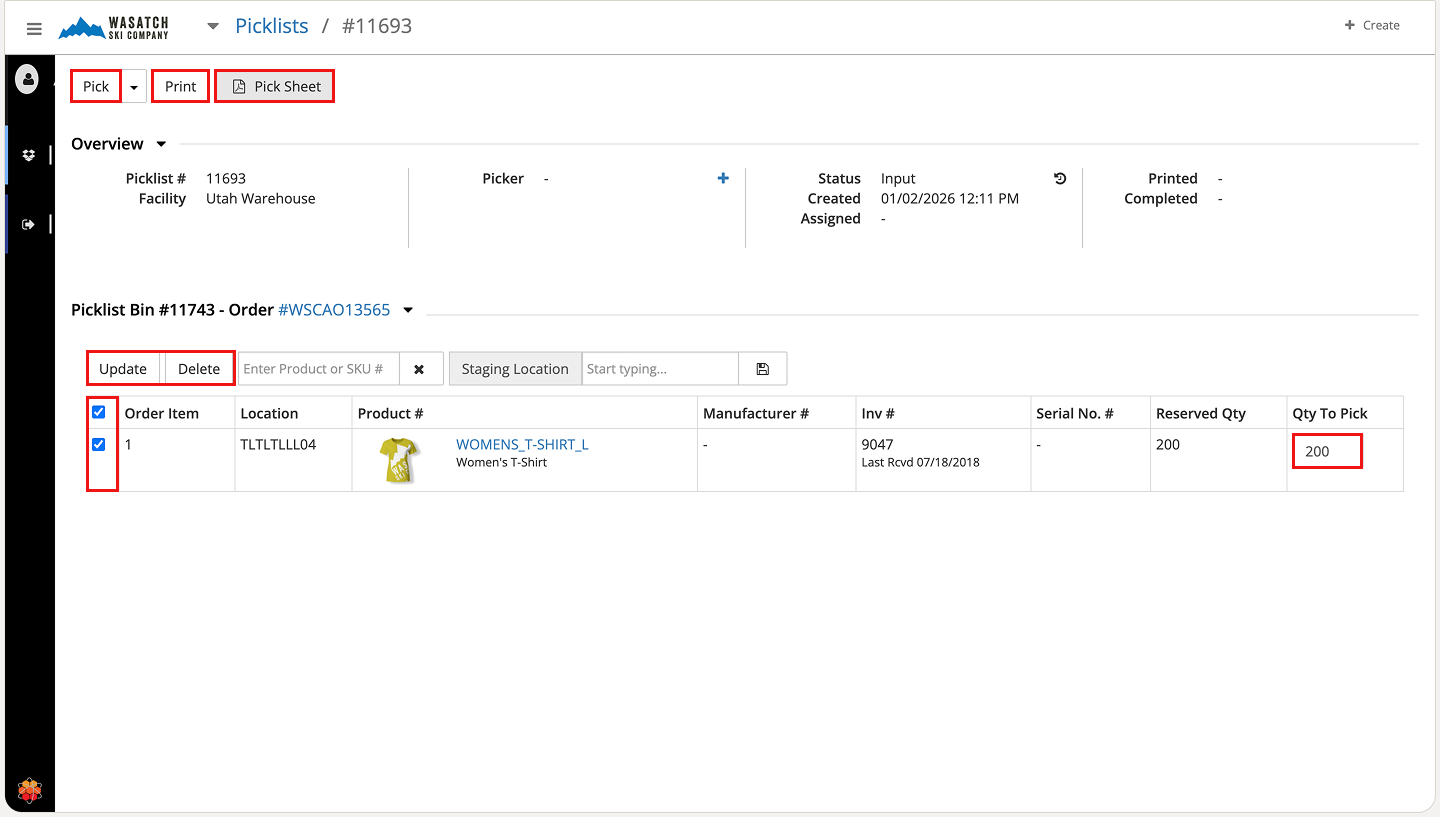Toggle the select-all checkbox in table header

point(99,412)
